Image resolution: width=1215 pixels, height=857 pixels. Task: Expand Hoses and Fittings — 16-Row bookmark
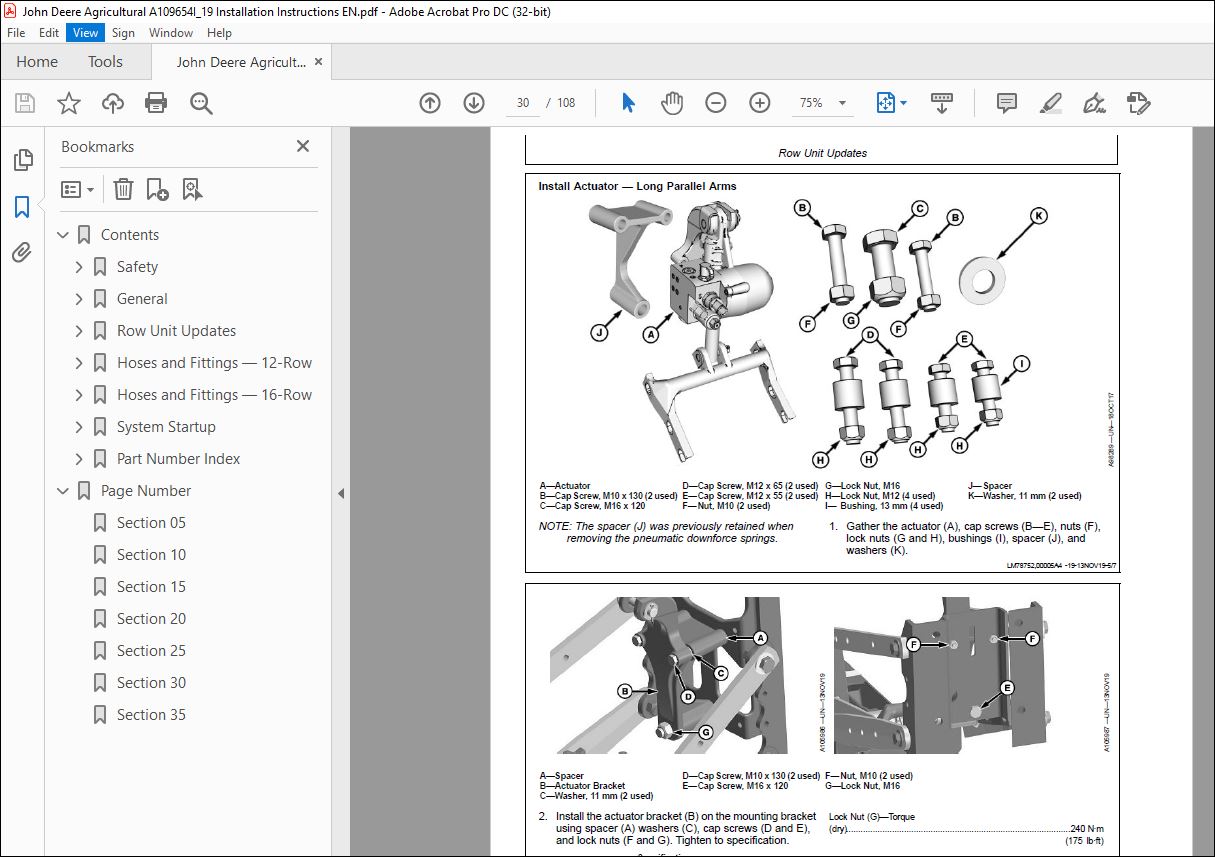tap(80, 395)
